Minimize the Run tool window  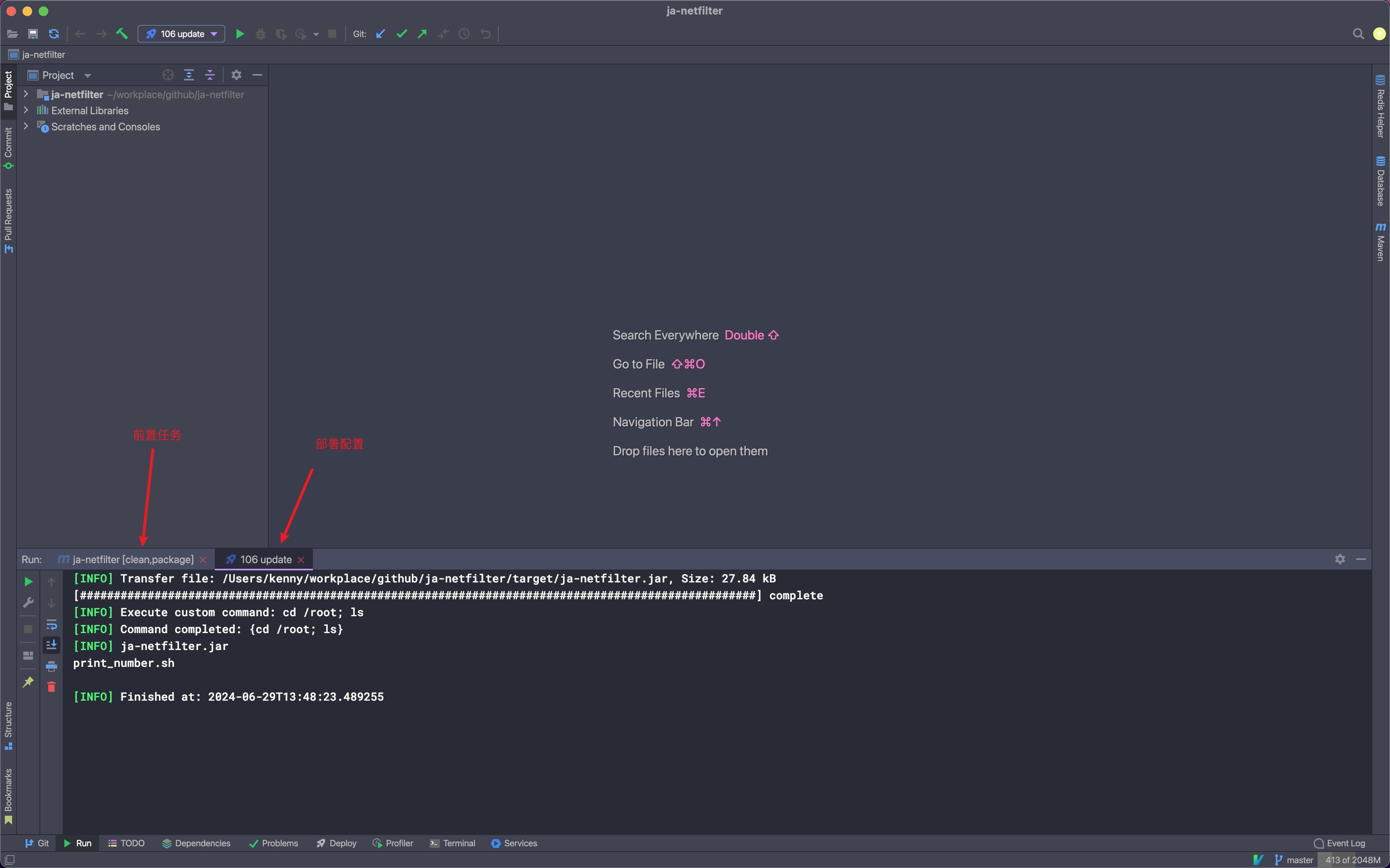click(x=1361, y=559)
